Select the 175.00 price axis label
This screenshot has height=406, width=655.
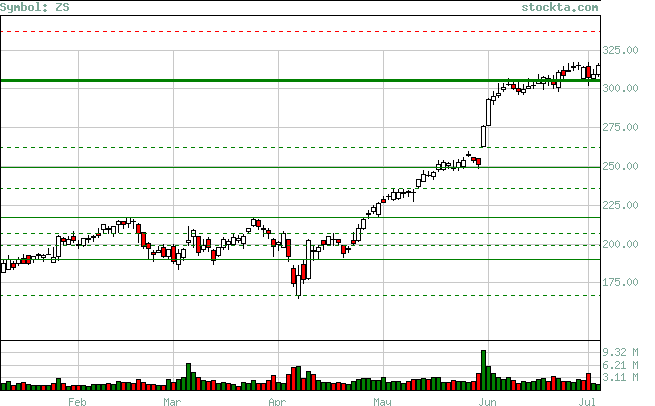tap(620, 282)
